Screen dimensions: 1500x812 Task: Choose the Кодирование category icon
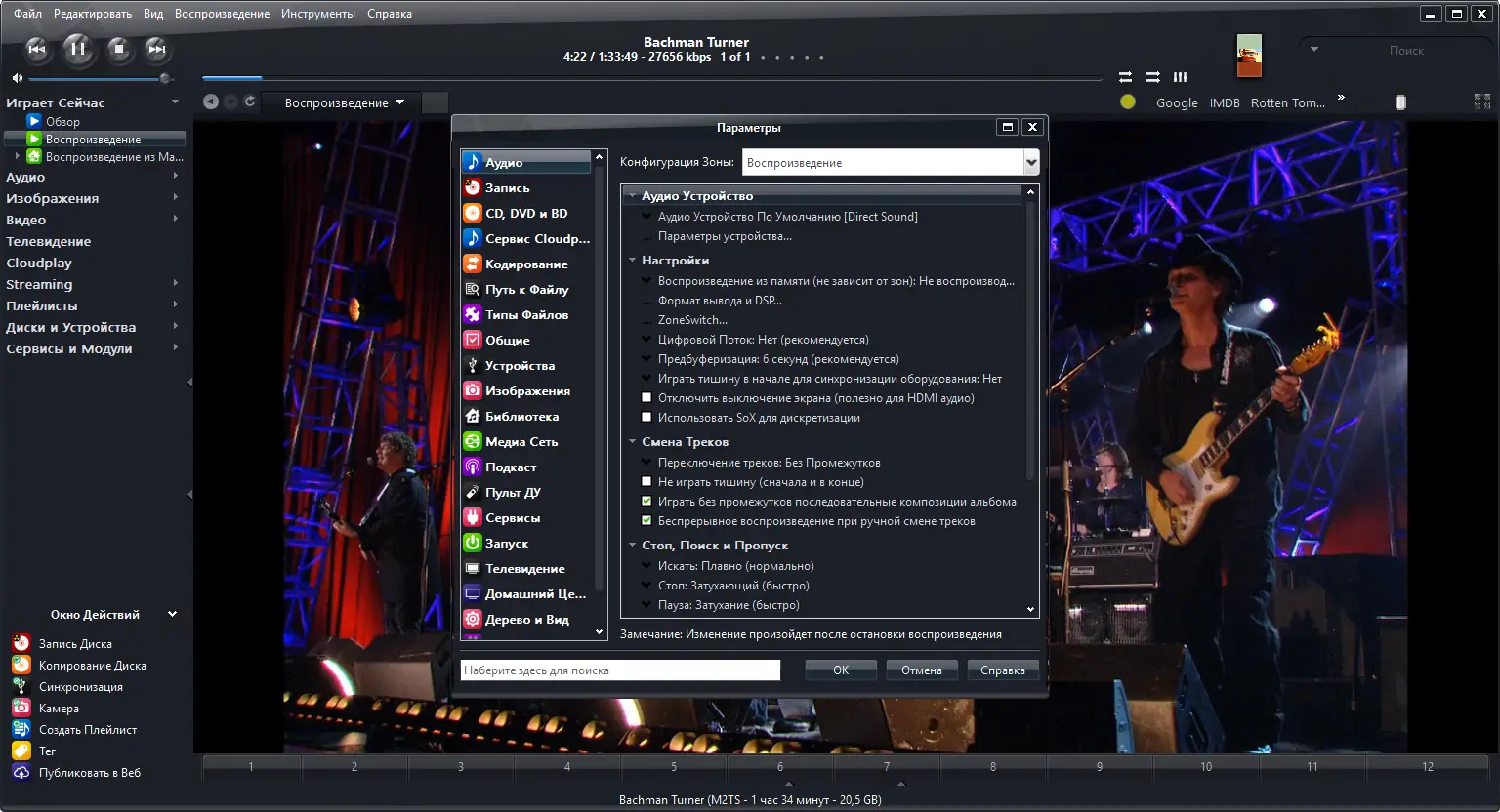(473, 264)
